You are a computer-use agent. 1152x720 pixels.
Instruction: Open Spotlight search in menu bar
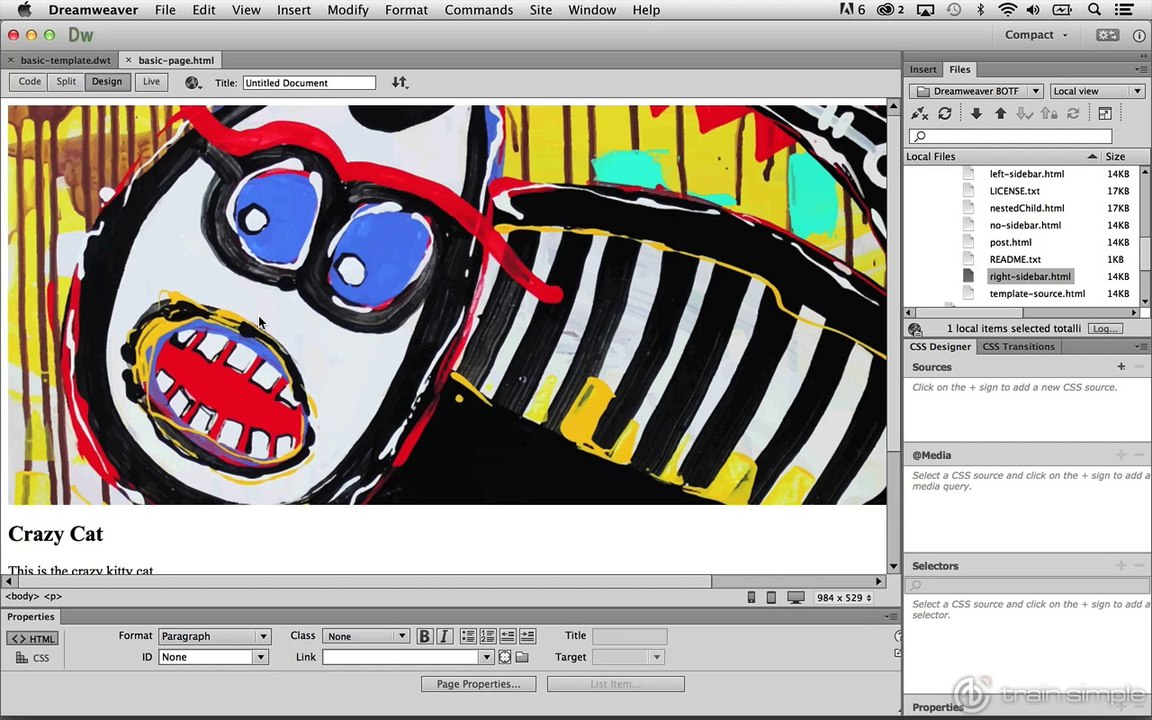point(1094,10)
